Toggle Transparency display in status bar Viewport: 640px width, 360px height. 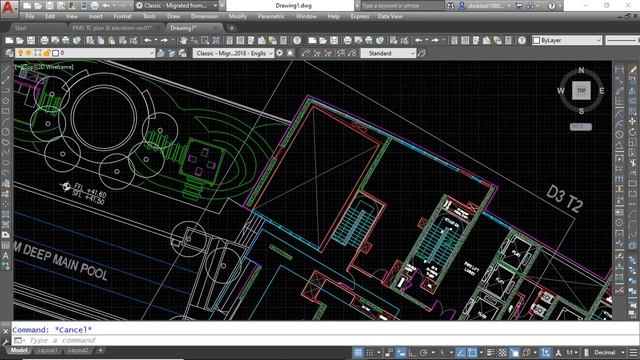coord(502,352)
